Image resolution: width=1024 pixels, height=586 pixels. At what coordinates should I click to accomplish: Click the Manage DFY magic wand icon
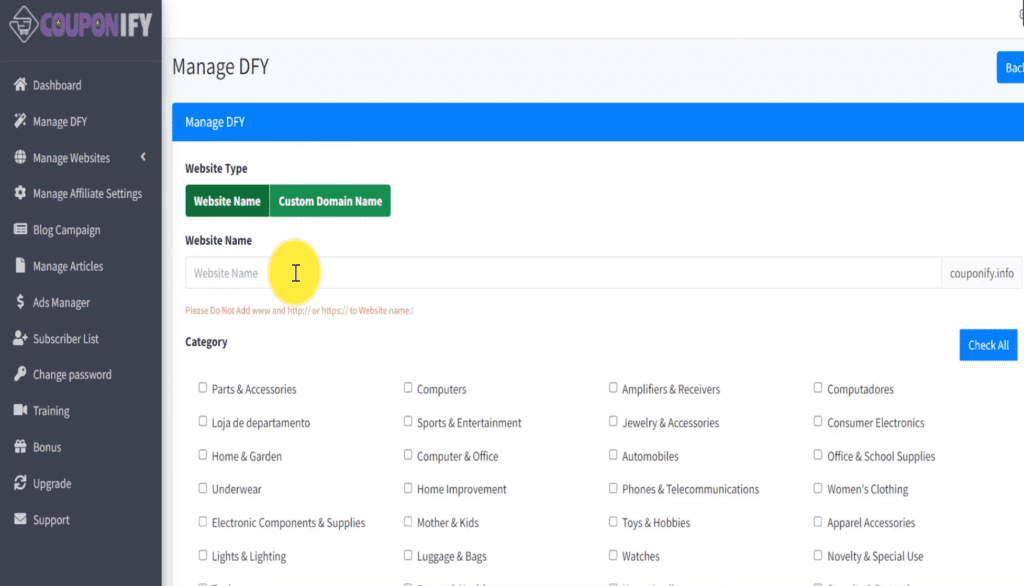point(20,121)
